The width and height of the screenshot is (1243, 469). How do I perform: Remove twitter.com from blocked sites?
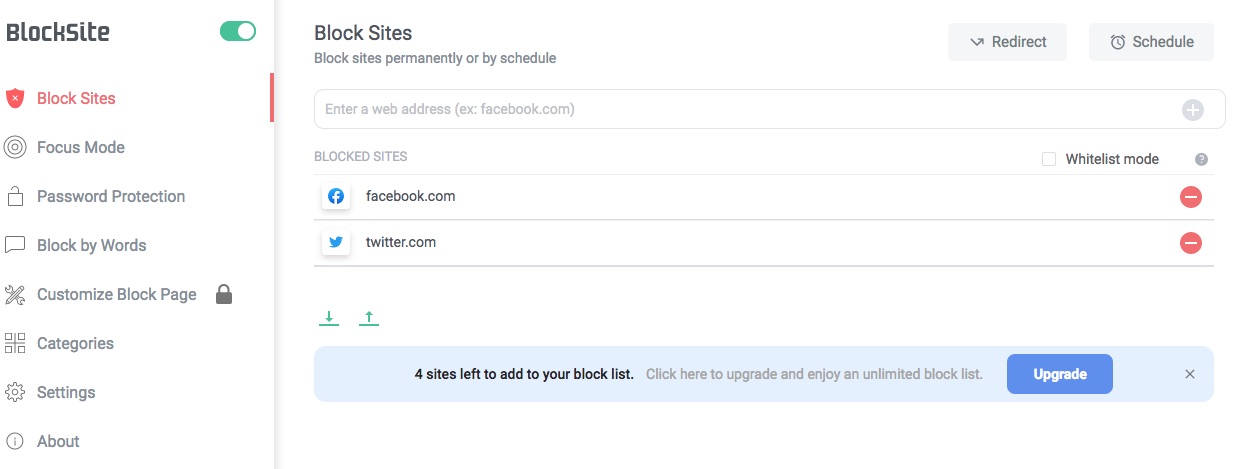point(1190,243)
